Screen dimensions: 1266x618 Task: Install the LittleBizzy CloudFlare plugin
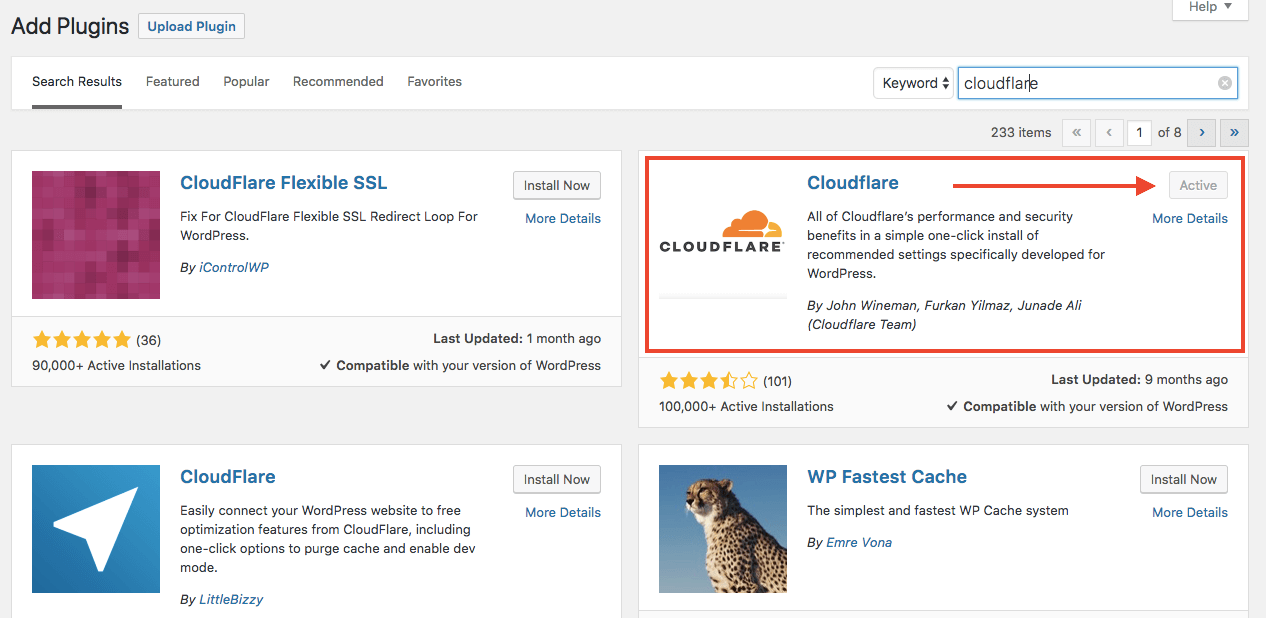(x=557, y=479)
